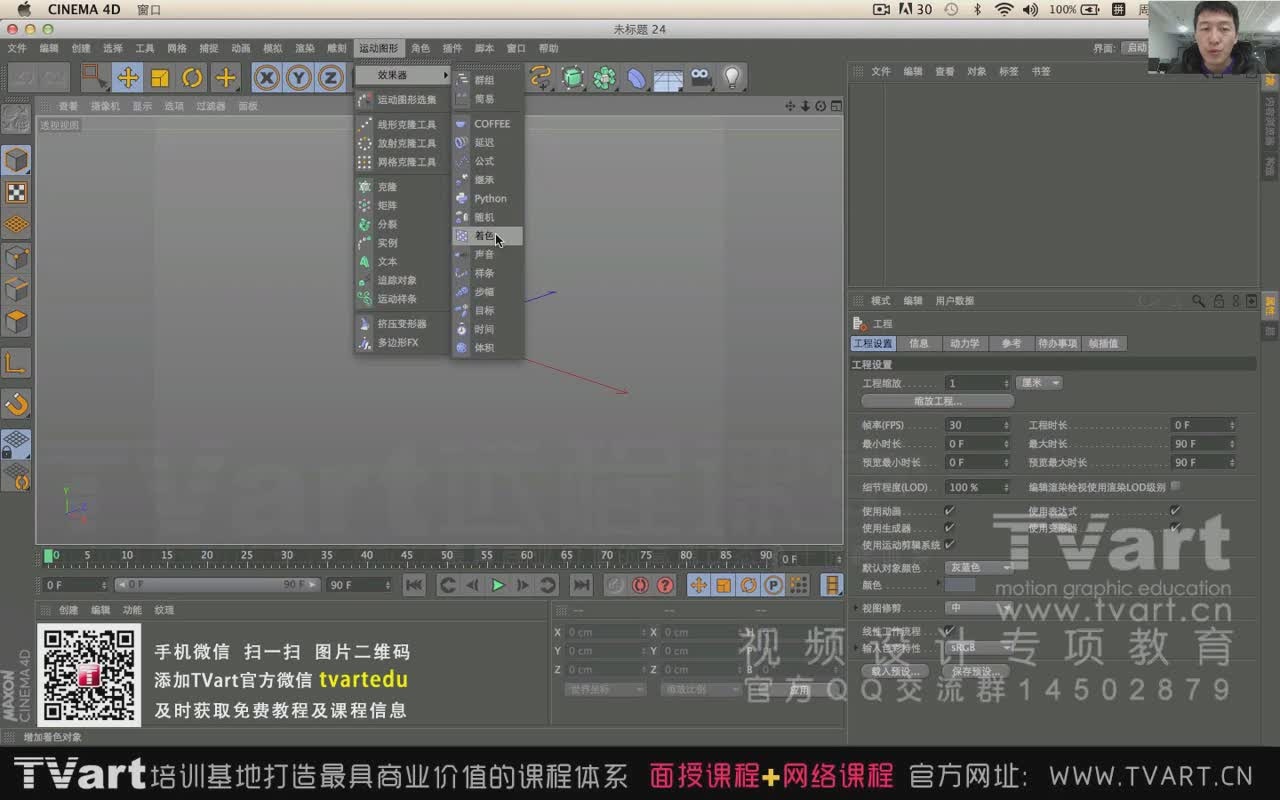Viewport: 1280px width, 800px height.
Task: Toggle render LOD in editor checkbox
Action: tap(1175, 487)
